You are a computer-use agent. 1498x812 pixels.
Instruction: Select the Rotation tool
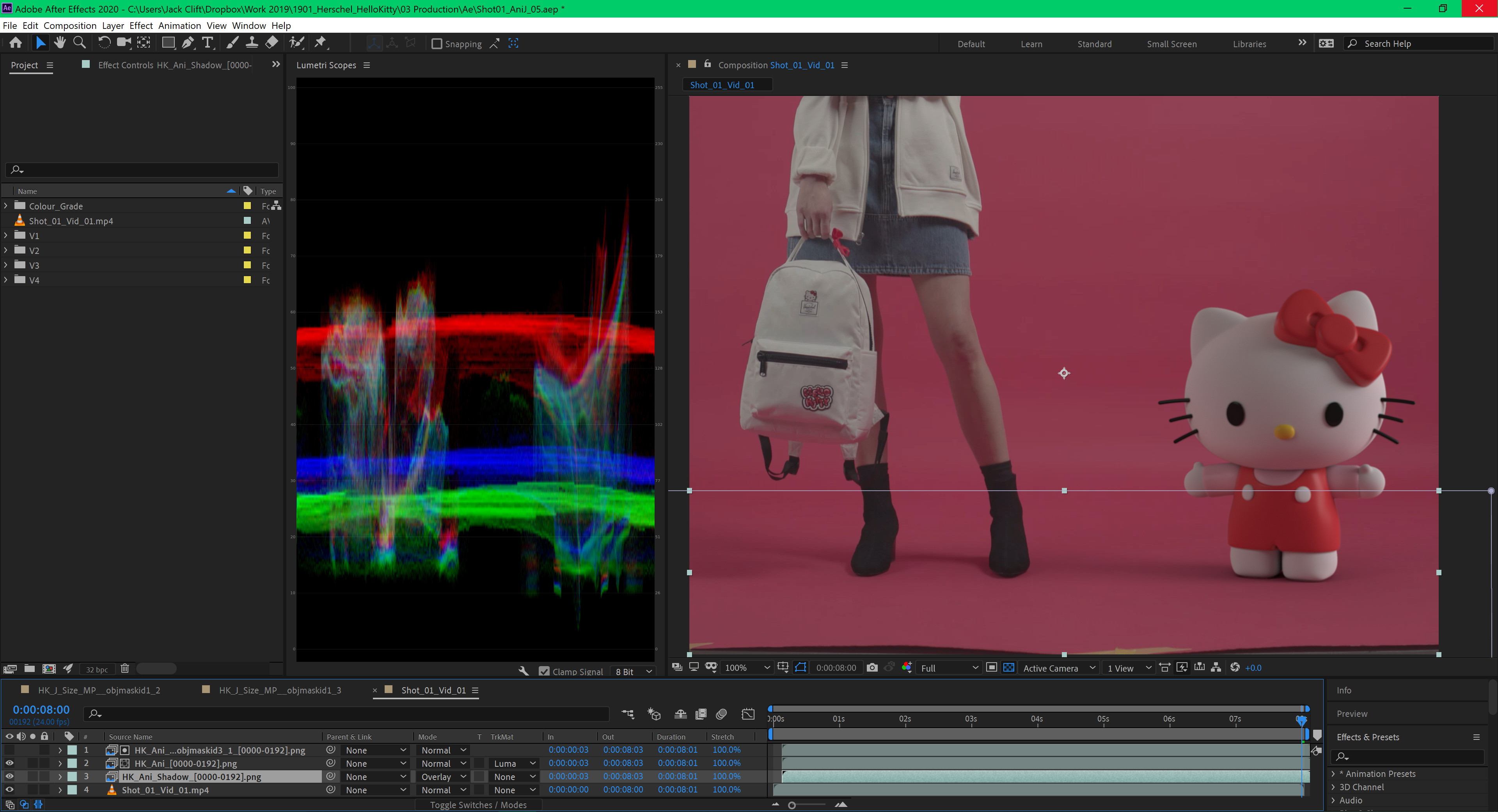104,43
